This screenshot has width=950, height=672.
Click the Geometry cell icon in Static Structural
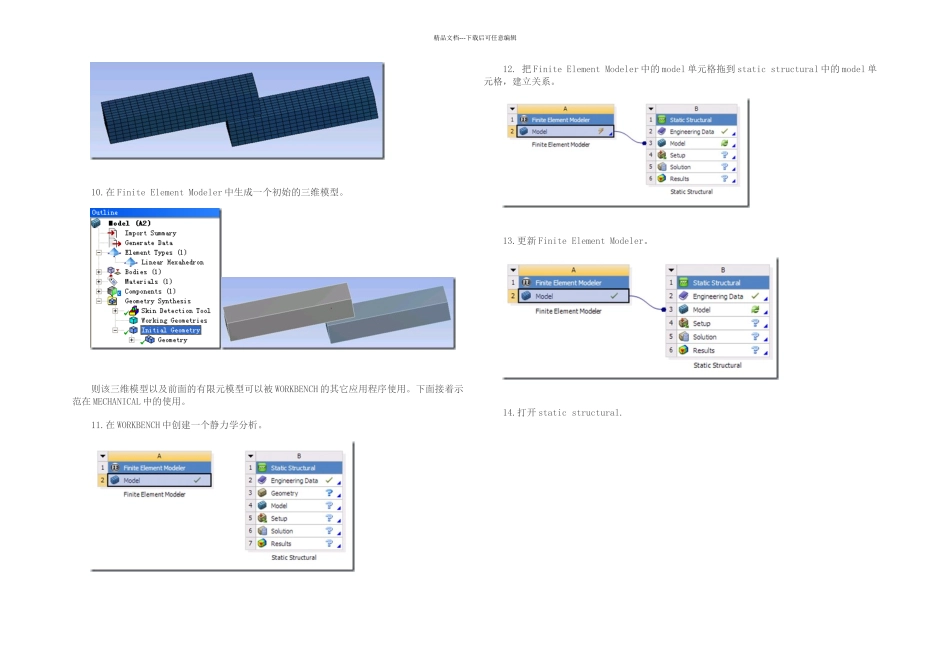pyautogui.click(x=262, y=493)
